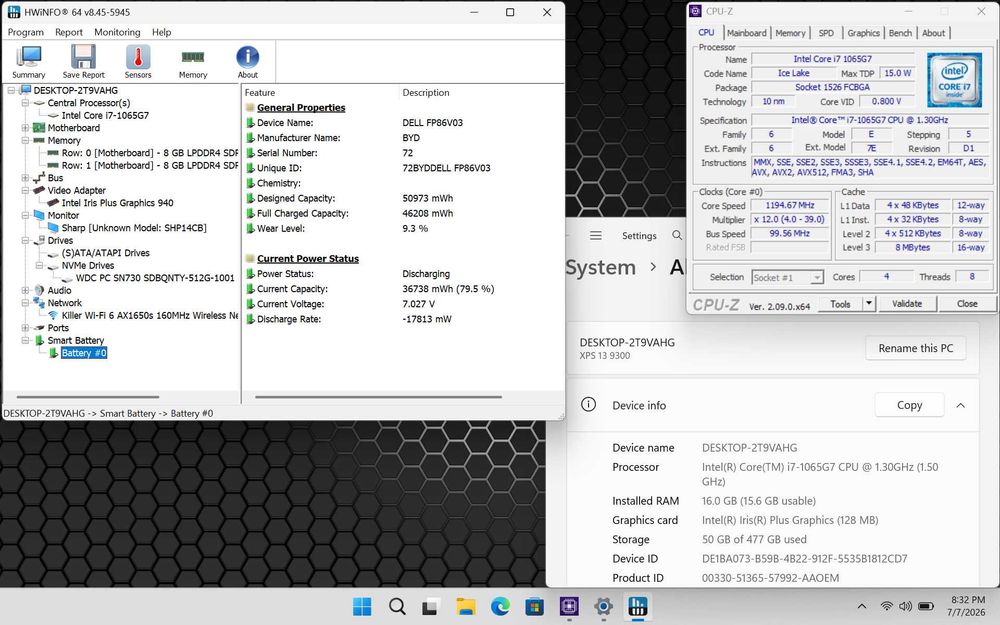Switch to CPU-Z via its taskbar icon
1000x625 pixels.
pyautogui.click(x=569, y=607)
